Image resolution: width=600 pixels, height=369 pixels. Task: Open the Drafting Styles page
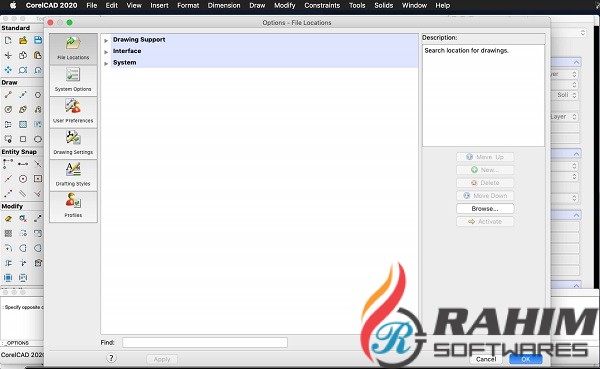(73, 175)
